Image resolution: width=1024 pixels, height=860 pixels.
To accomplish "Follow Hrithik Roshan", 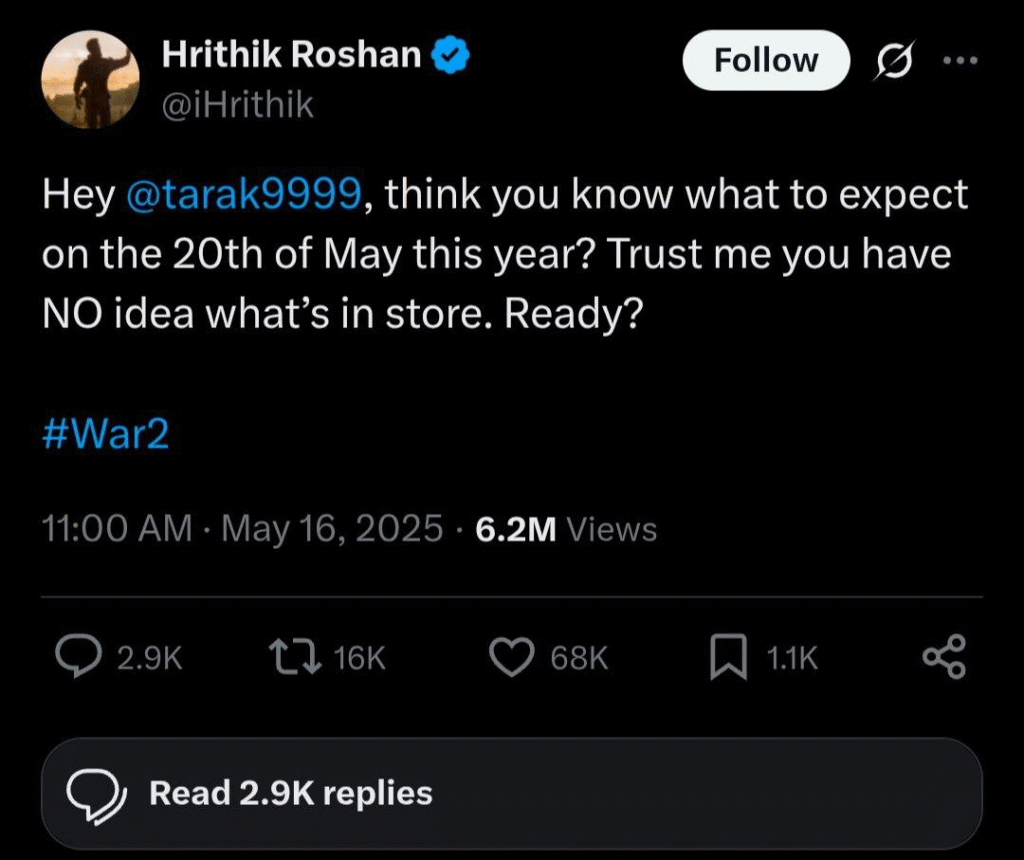I will pyautogui.click(x=765, y=61).
